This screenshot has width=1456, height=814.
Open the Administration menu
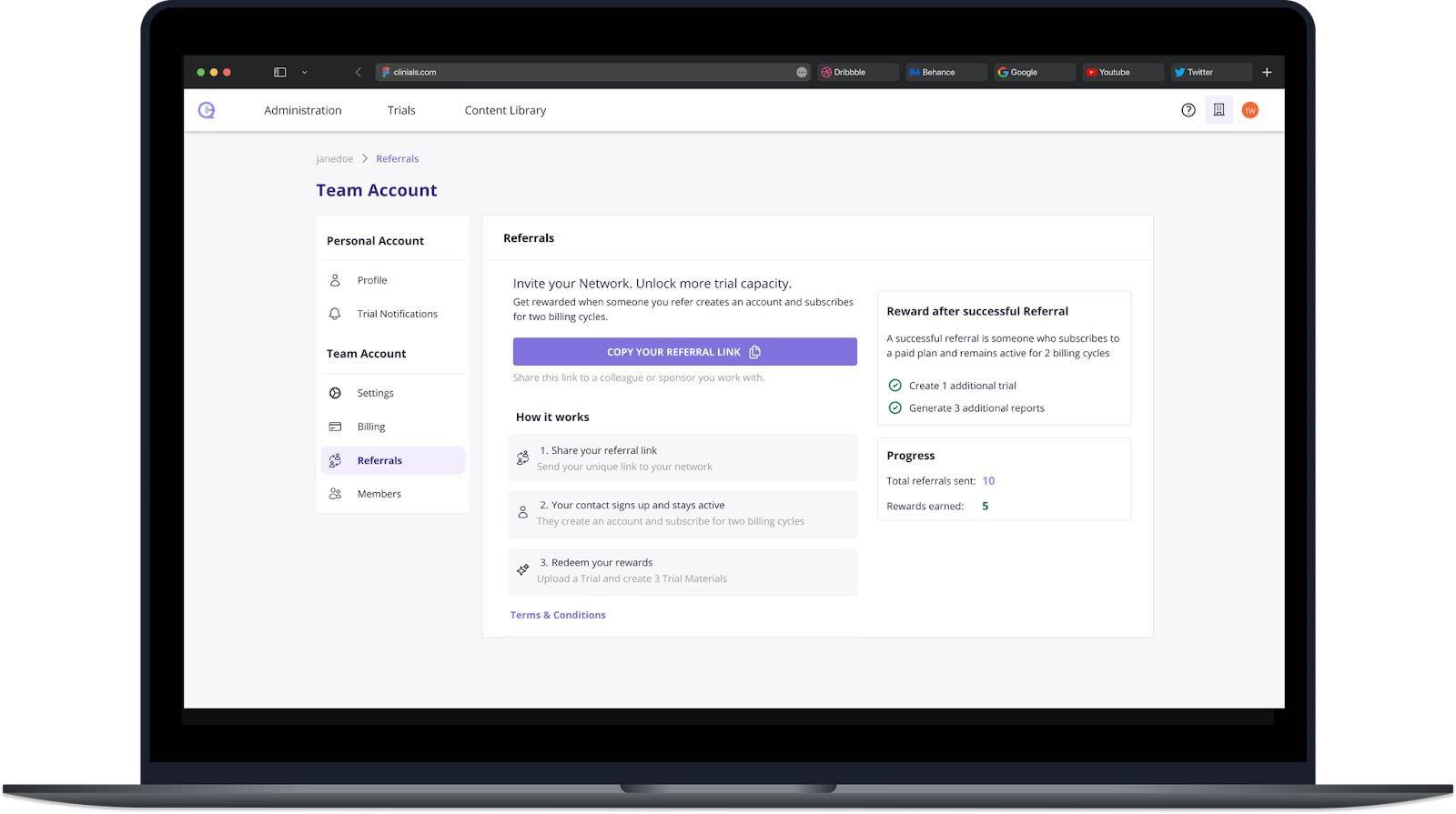[x=303, y=110]
